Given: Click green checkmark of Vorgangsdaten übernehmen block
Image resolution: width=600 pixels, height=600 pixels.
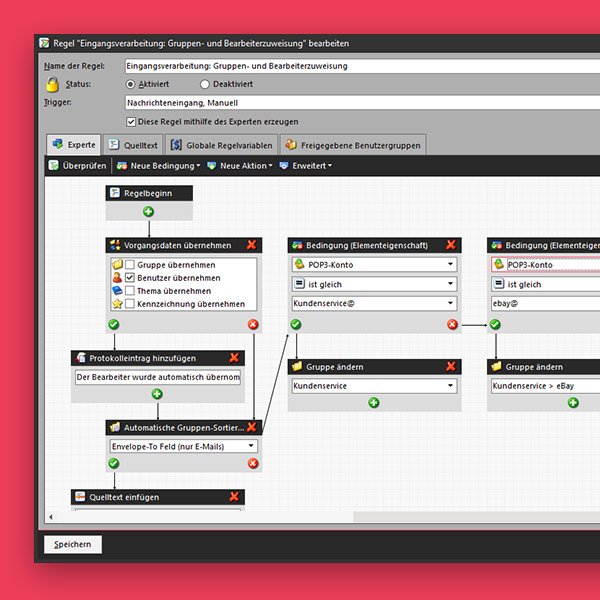Looking at the screenshot, I should click(x=114, y=324).
